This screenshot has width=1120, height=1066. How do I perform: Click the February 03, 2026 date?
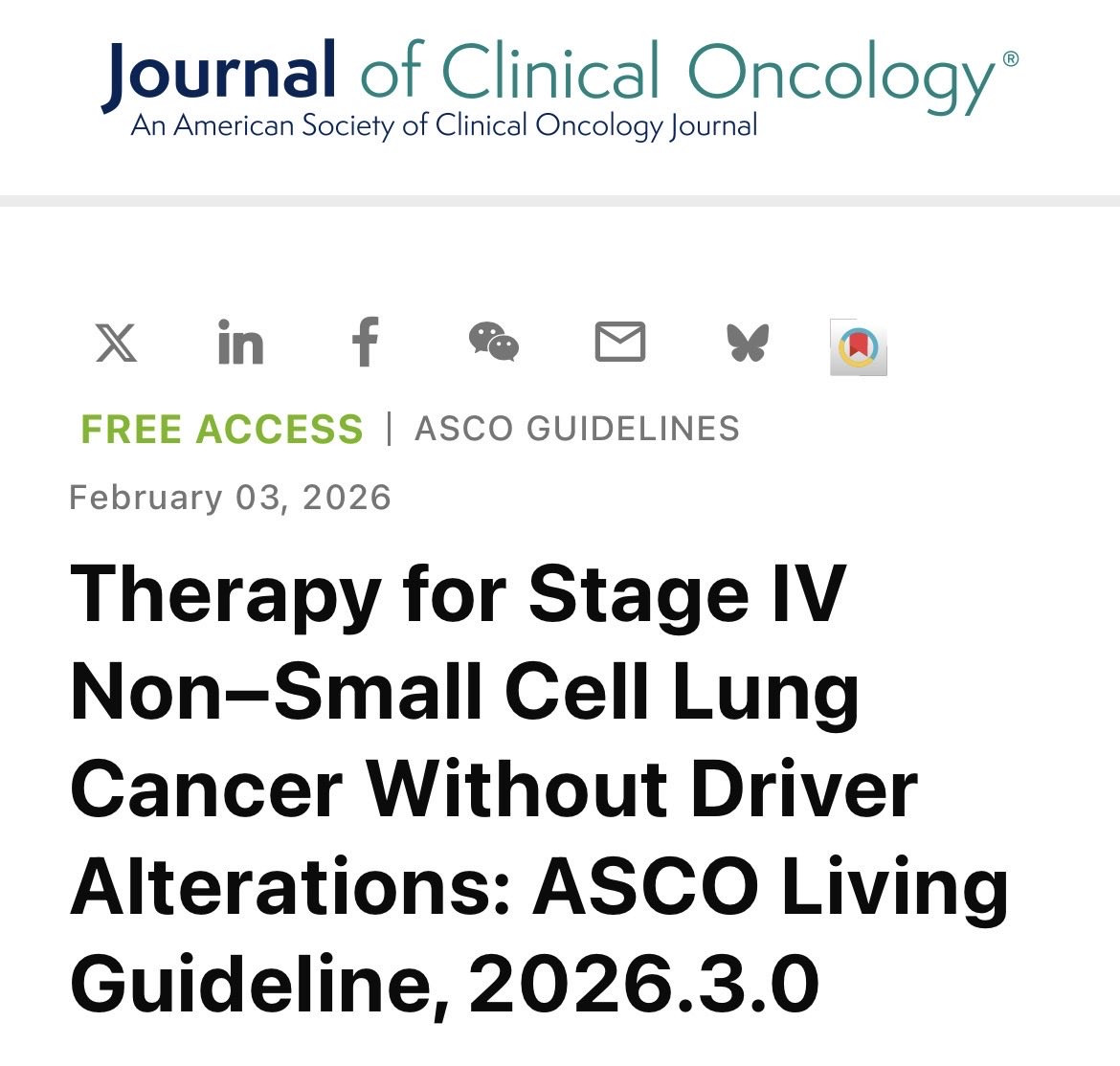click(230, 497)
